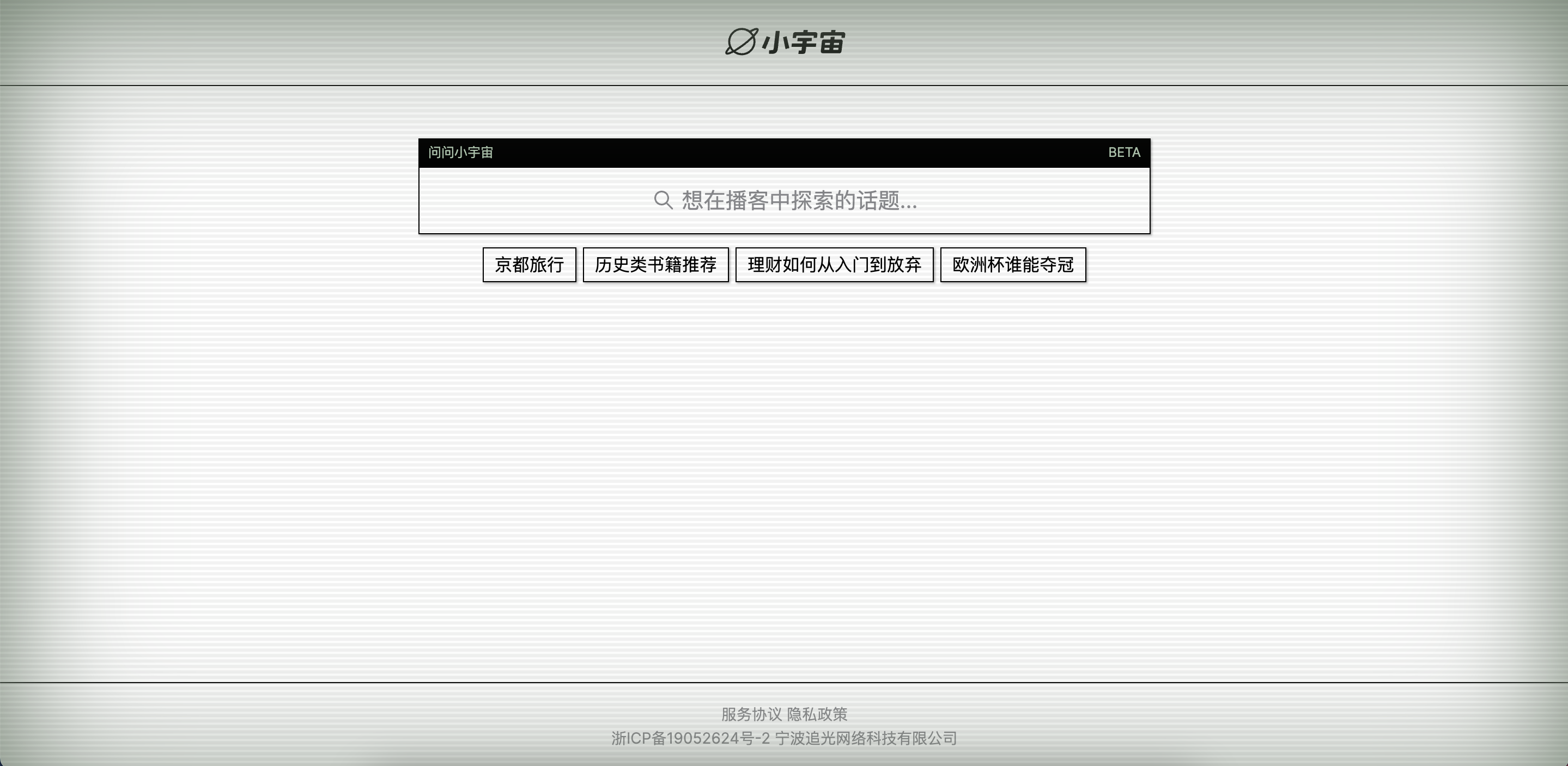Click the 宁波追光网络科技有限公司 company name
This screenshot has width=1568, height=766.
866,738
